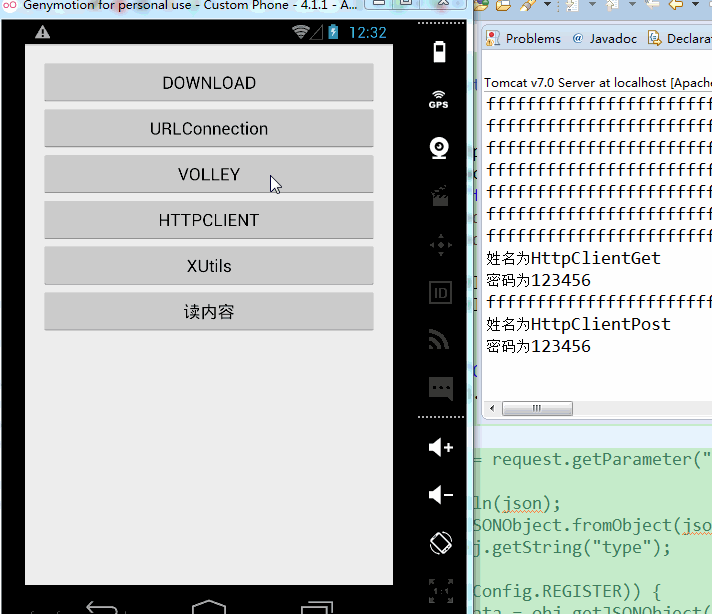712x614 pixels.
Task: Click the console scrollbar left arrow
Action: [x=492, y=408]
